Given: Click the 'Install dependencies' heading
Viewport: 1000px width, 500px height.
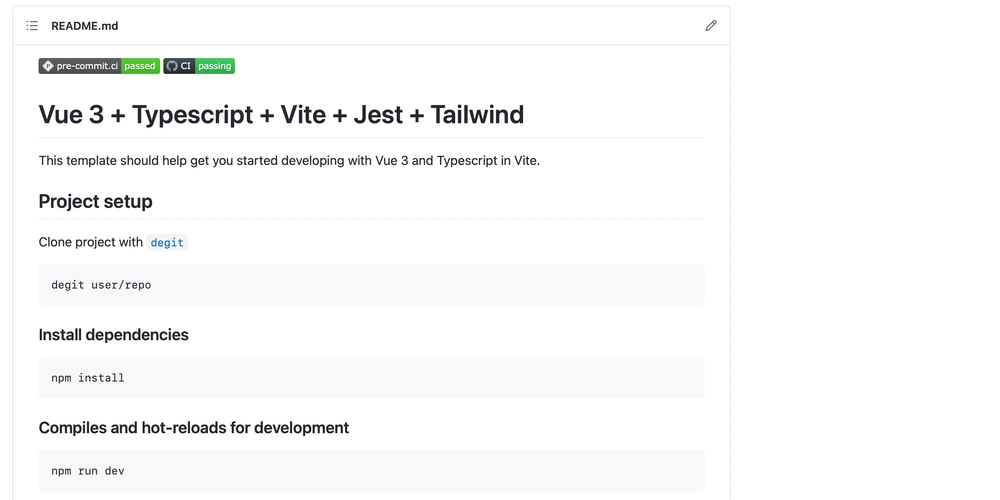Looking at the screenshot, I should pyautogui.click(x=114, y=335).
